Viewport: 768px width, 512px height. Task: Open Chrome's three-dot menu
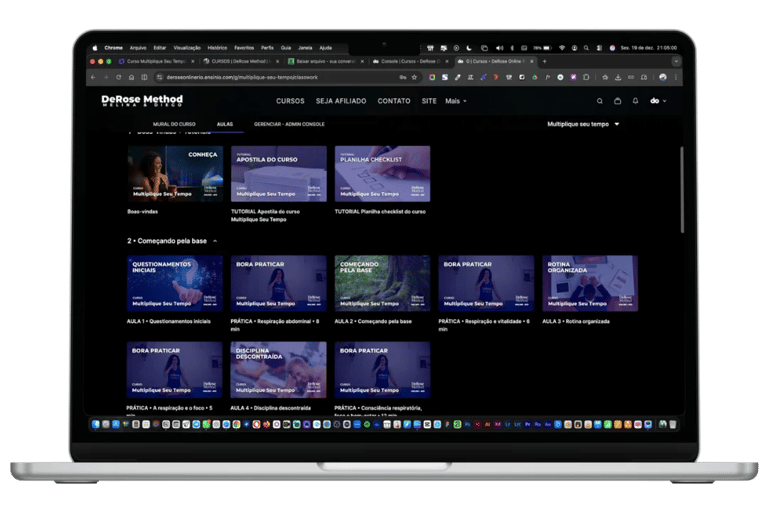tap(676, 77)
